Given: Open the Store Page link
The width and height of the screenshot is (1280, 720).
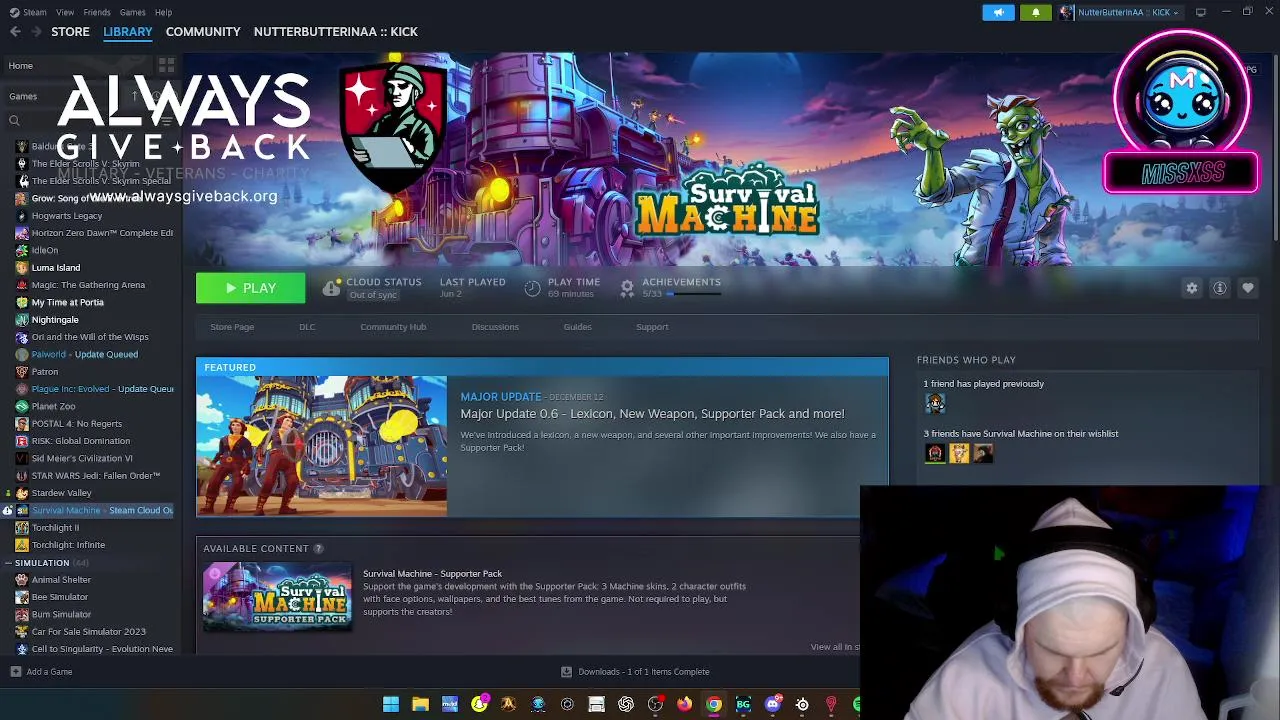Looking at the screenshot, I should pos(232,327).
